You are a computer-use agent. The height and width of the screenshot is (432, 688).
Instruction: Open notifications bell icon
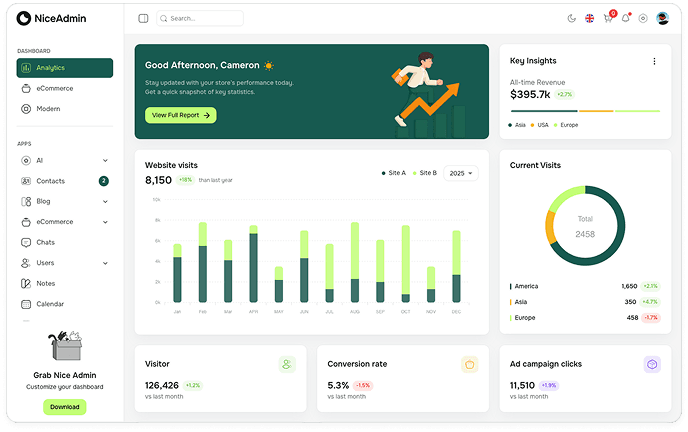click(x=626, y=18)
